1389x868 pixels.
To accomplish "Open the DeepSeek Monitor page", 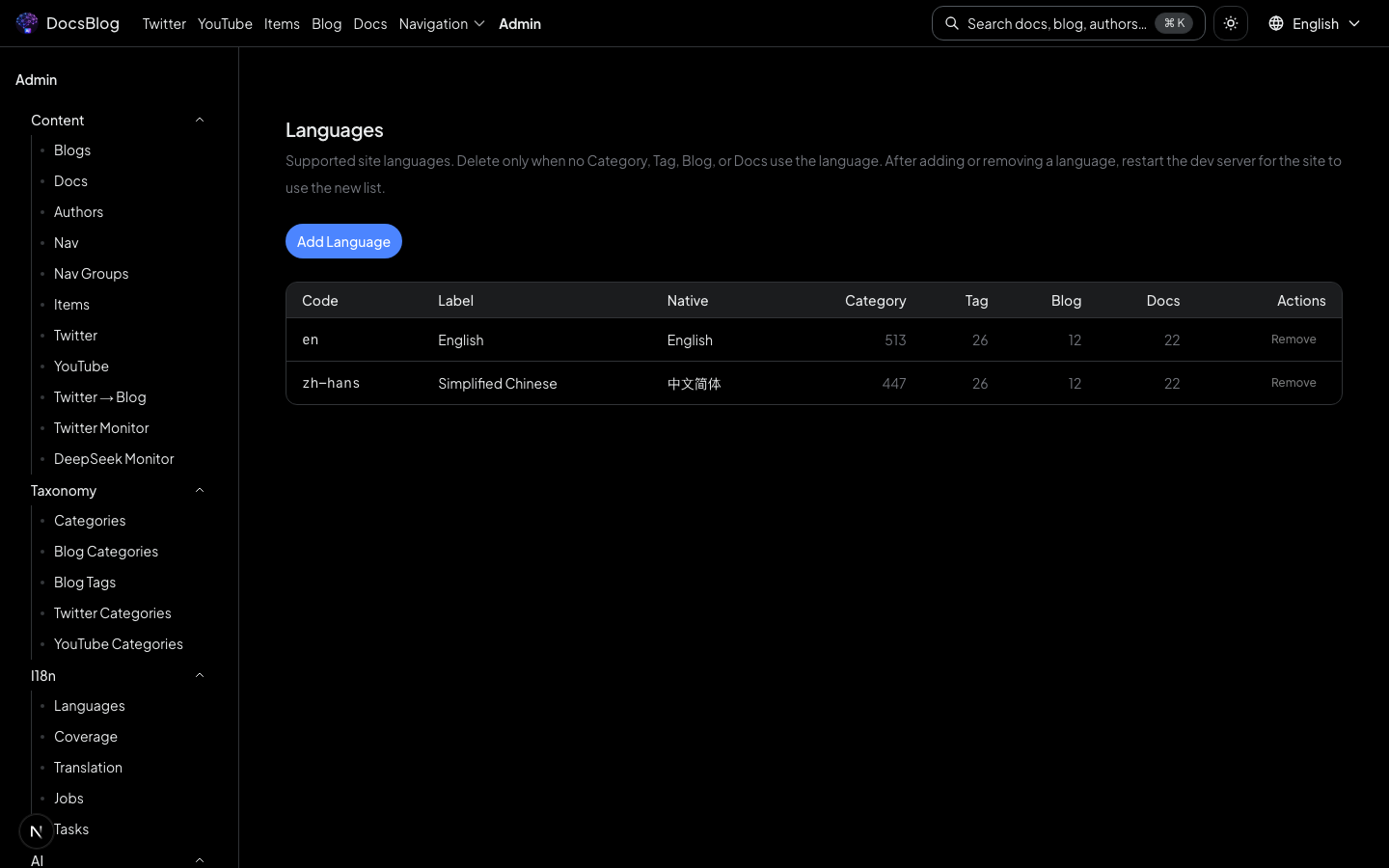I will [114, 459].
